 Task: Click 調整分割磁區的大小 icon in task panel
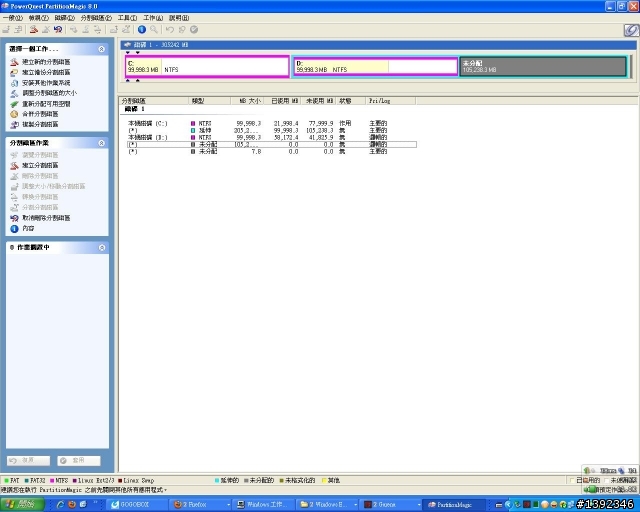(x=14, y=93)
